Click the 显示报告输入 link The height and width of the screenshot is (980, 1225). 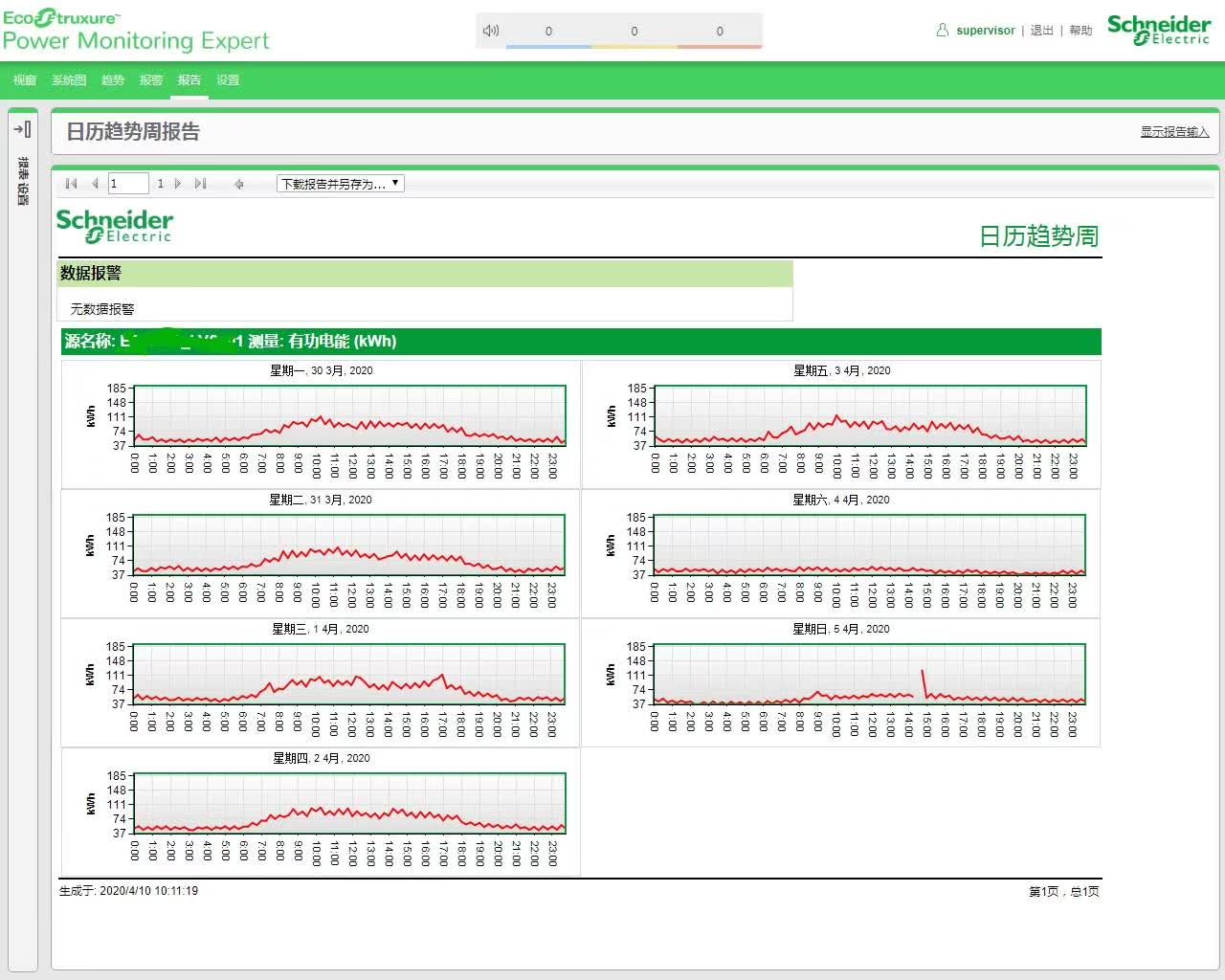(1174, 132)
